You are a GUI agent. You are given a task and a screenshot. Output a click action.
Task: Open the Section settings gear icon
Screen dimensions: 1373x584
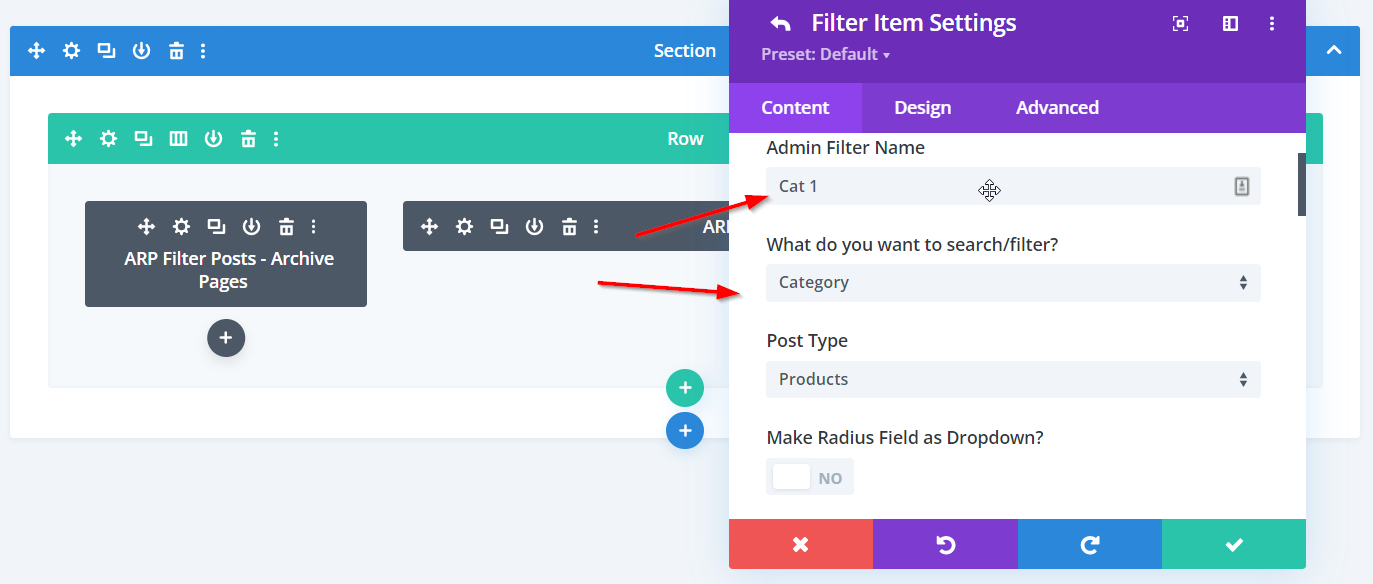pos(71,51)
